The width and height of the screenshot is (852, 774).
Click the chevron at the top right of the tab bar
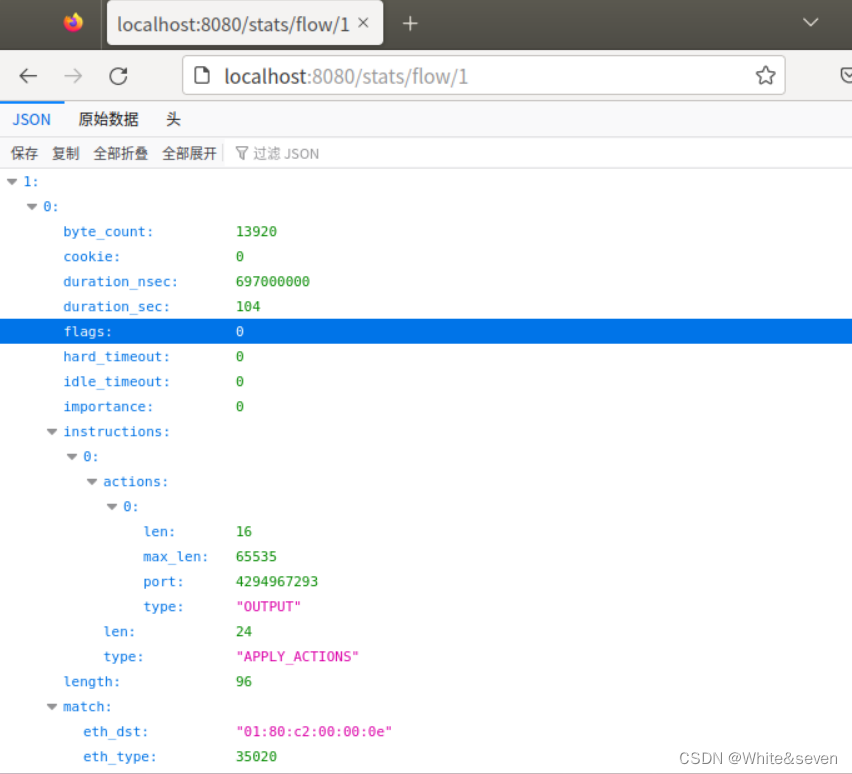[810, 22]
